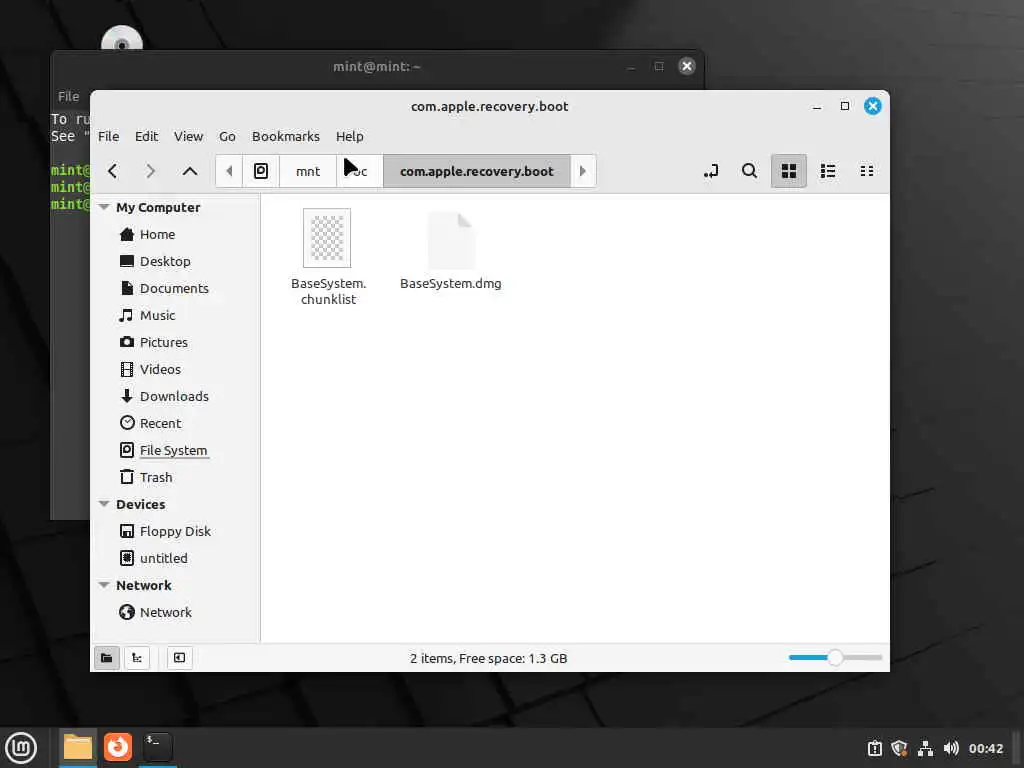Open Videos in the sidebar
This screenshot has width=1024, height=768.
pos(160,369)
